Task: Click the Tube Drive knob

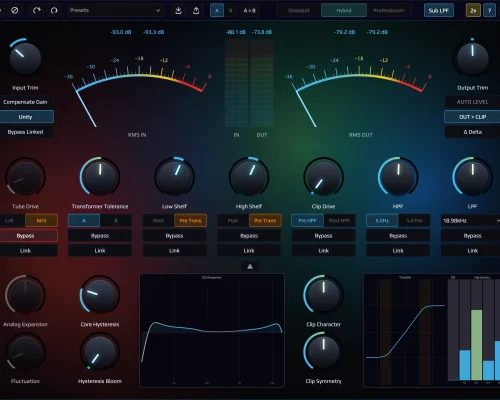Action: 25,177
